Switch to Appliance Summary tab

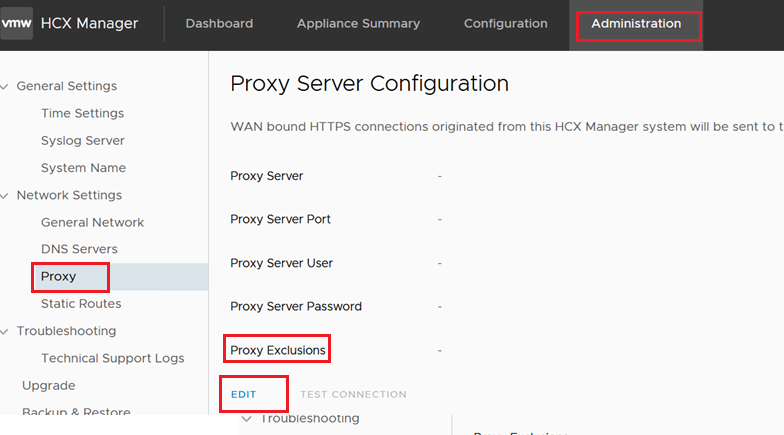358,24
